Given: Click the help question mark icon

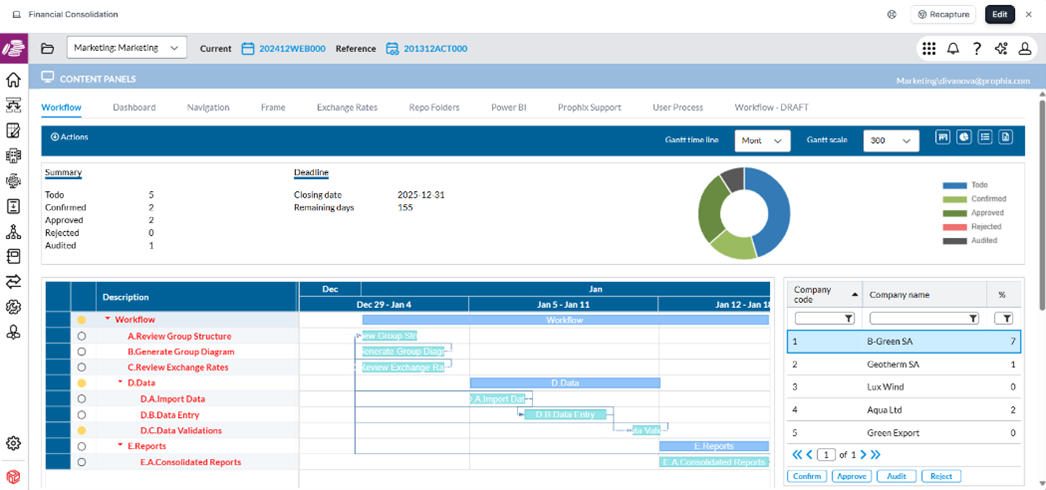Looking at the screenshot, I should click(x=977, y=49).
